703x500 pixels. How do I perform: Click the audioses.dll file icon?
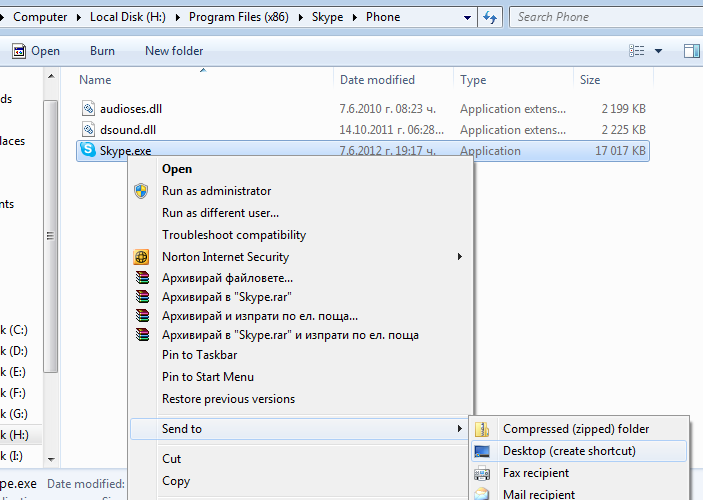pyautogui.click(x=88, y=108)
